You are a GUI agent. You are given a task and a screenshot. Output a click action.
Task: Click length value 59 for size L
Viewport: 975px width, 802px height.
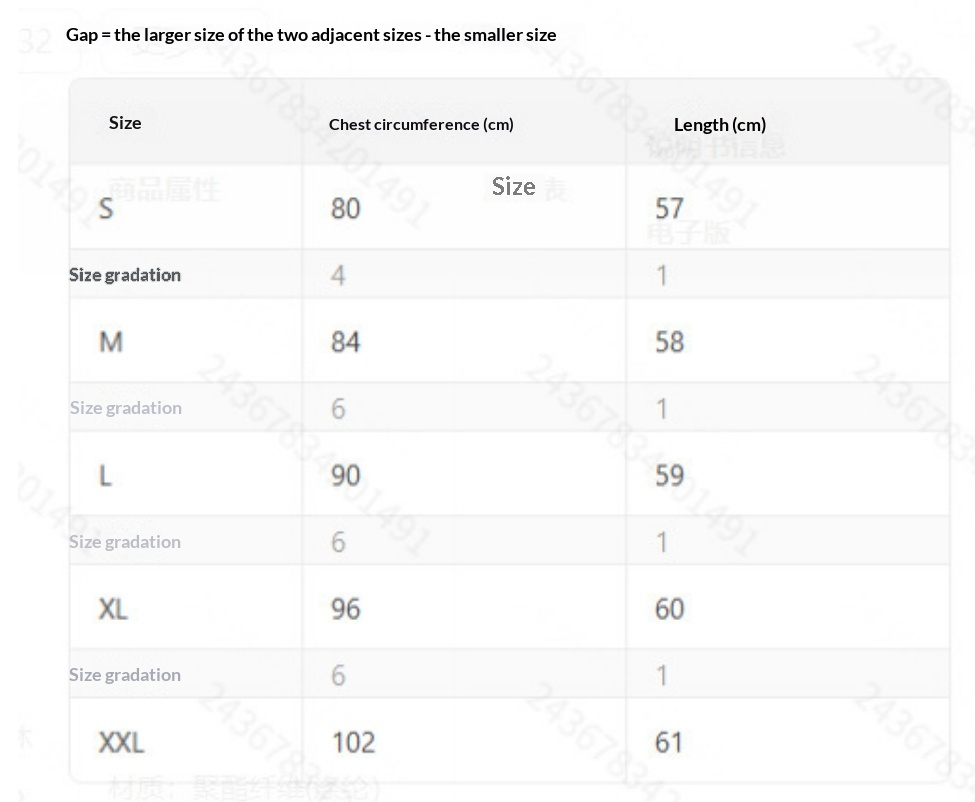[669, 475]
